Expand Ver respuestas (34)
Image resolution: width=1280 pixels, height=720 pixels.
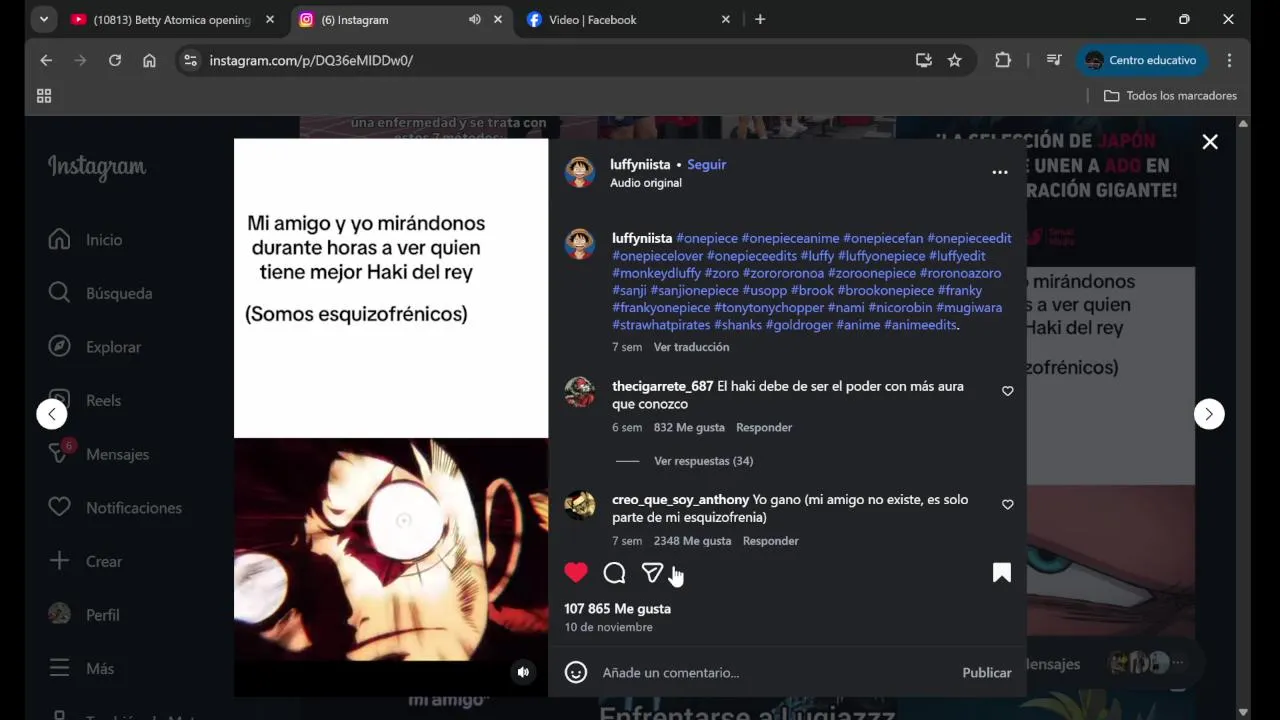click(x=703, y=461)
